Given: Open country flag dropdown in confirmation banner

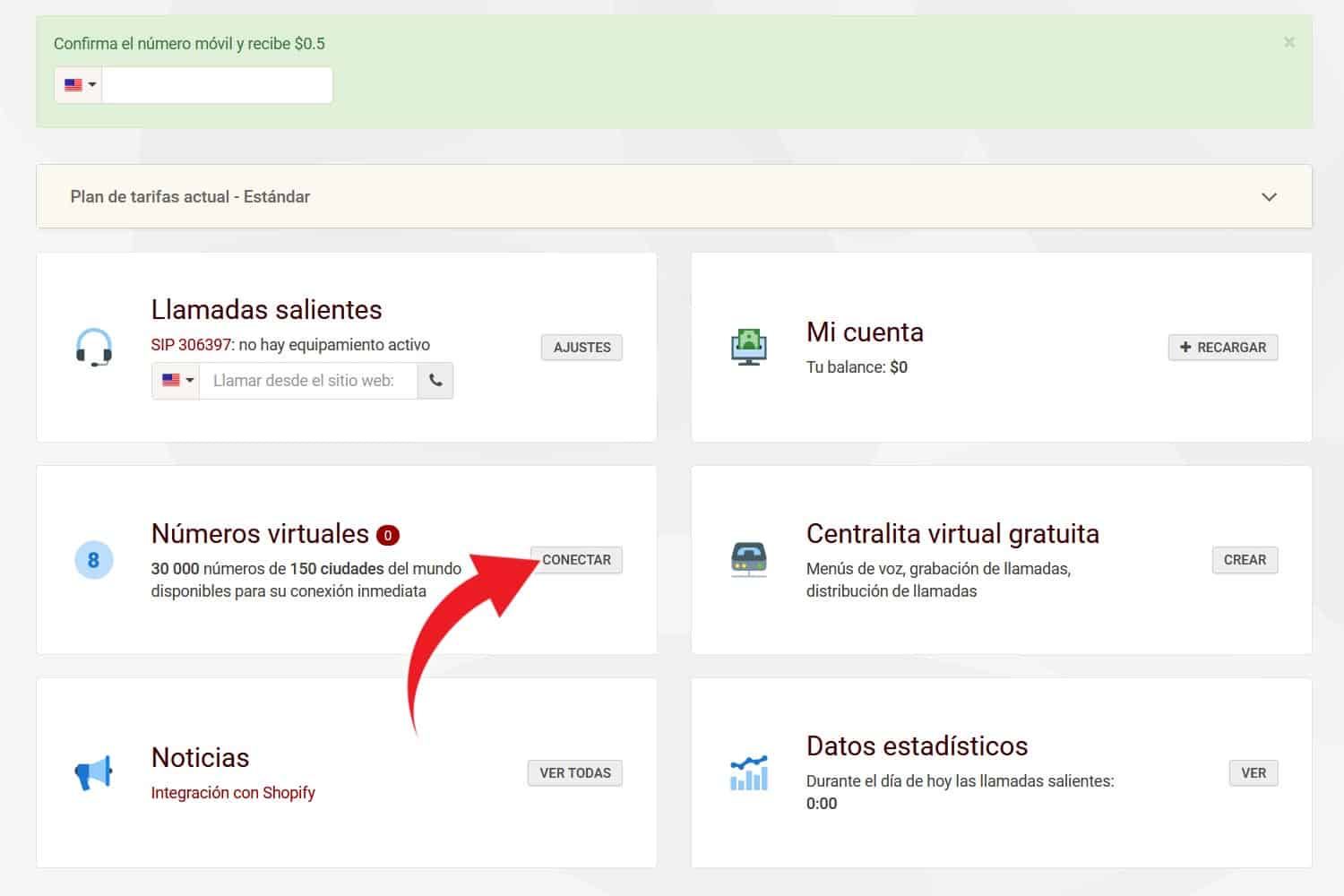Looking at the screenshot, I should coord(79,85).
